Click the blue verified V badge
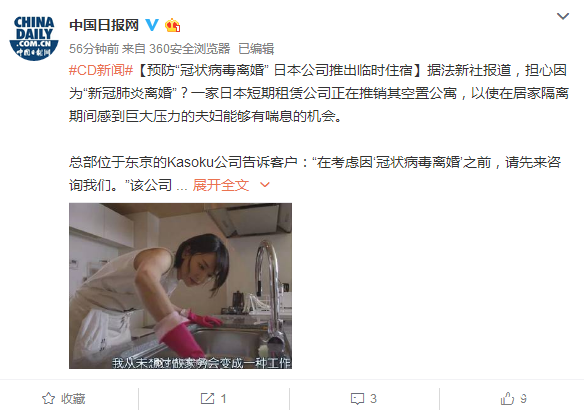 click(152, 25)
